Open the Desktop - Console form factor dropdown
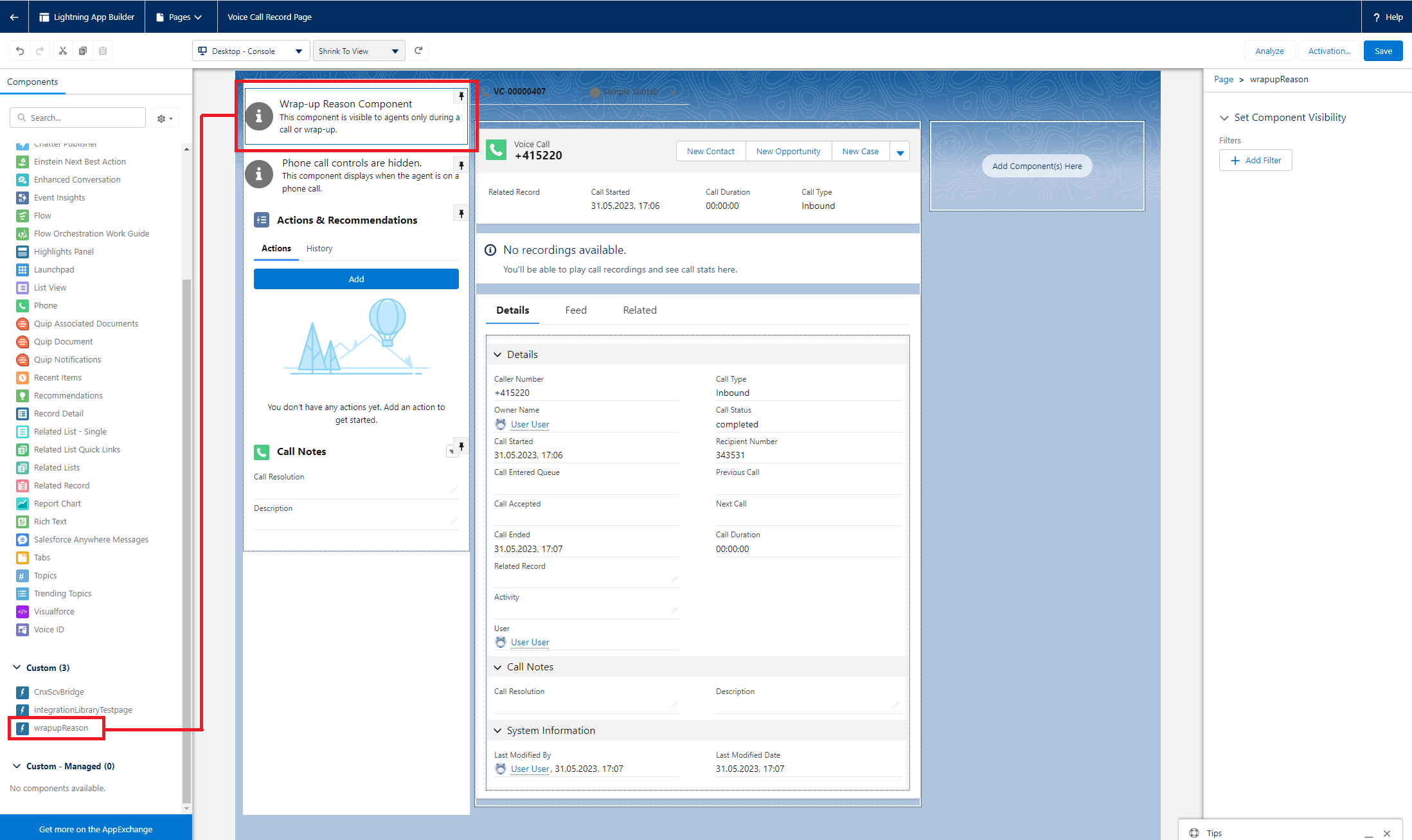Viewport: 1412px width, 840px height. [x=250, y=51]
